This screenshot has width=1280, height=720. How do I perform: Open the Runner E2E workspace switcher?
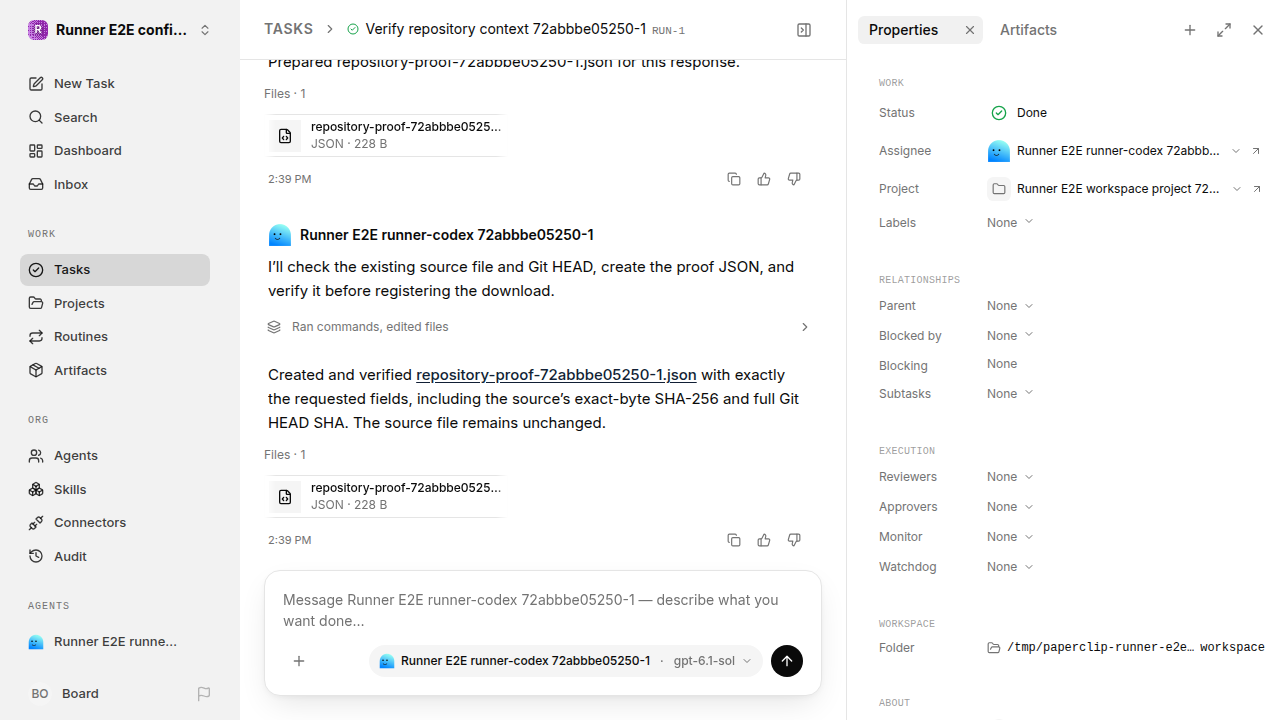coord(120,30)
